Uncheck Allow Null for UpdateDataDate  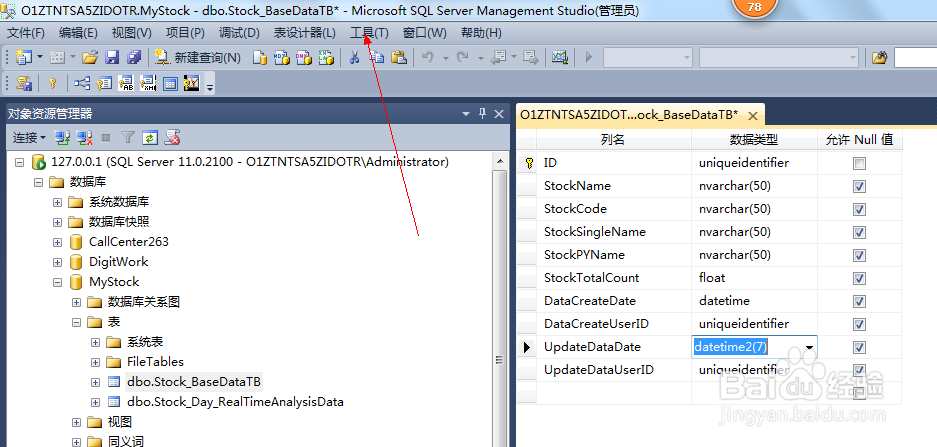(859, 347)
